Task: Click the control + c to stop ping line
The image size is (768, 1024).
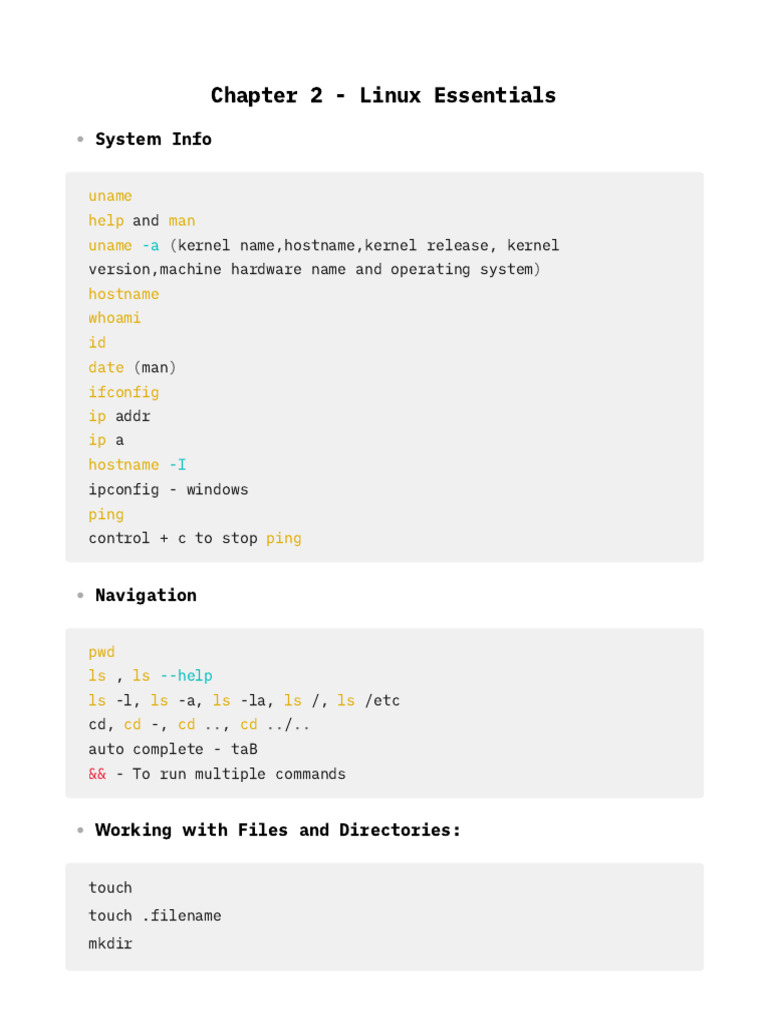Action: tap(195, 538)
